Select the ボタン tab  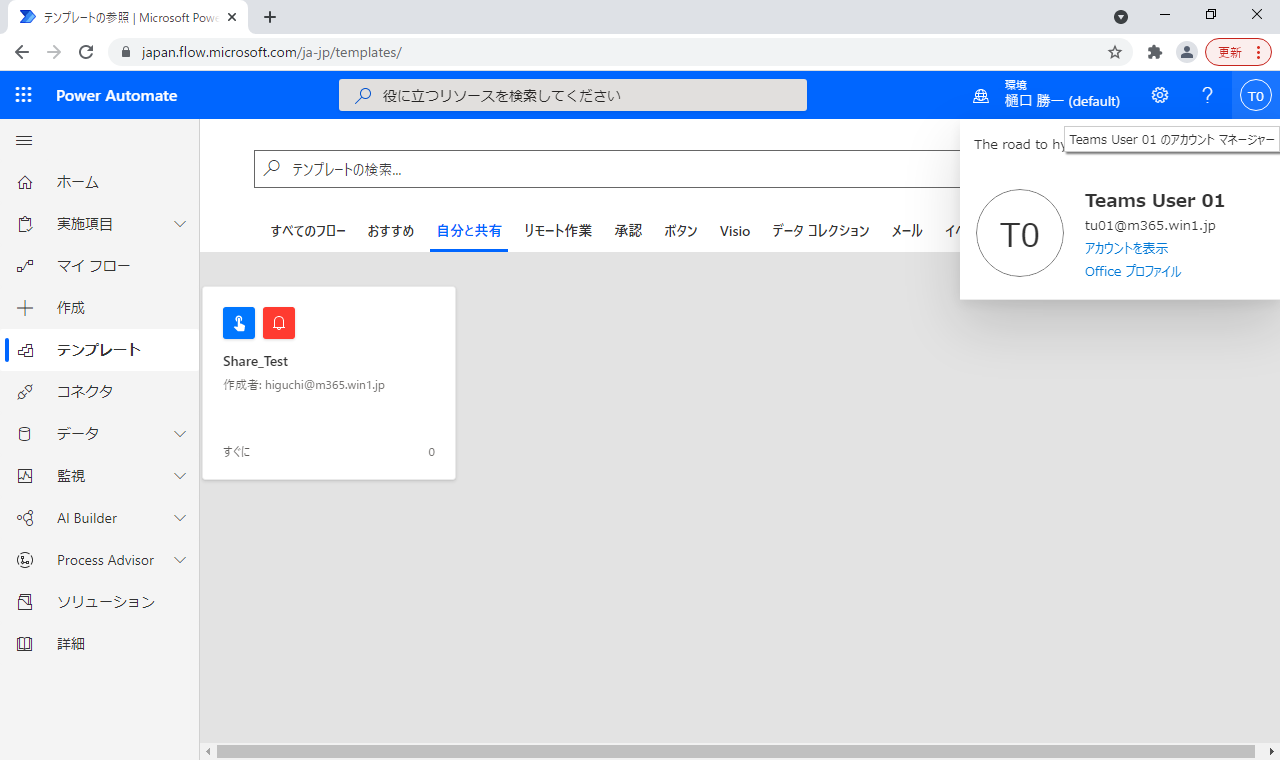coord(681,231)
